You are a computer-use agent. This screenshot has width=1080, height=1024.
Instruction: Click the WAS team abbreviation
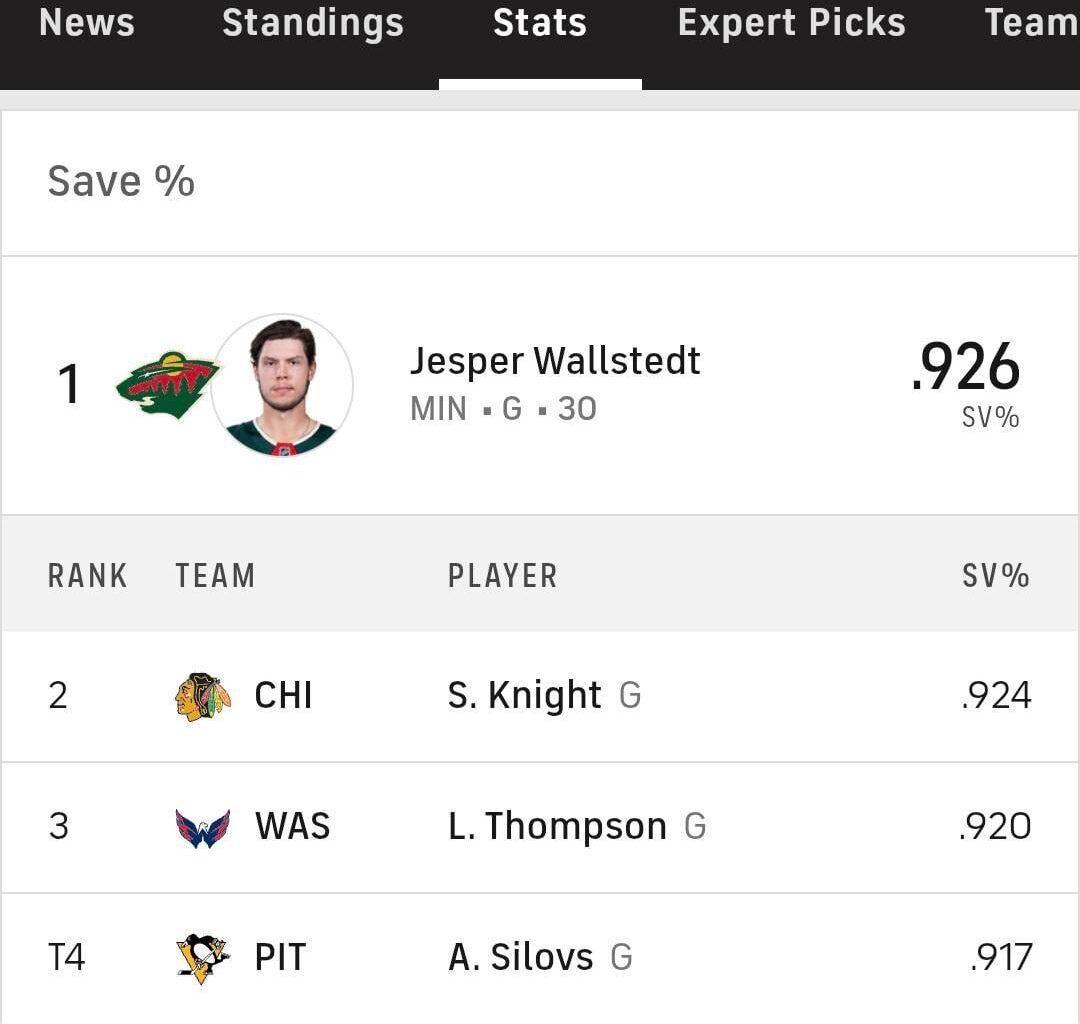point(290,826)
